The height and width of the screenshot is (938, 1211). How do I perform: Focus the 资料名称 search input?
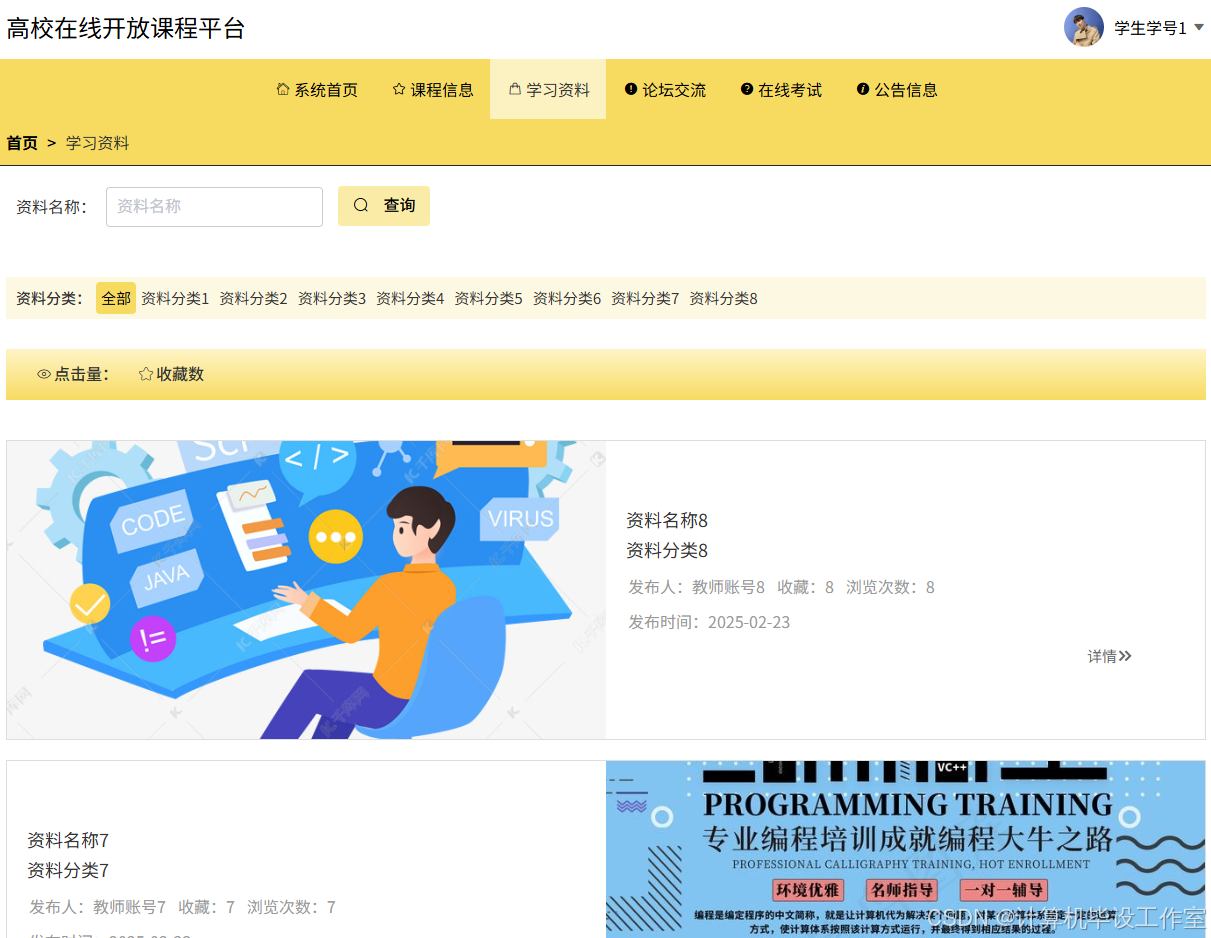[x=214, y=207]
